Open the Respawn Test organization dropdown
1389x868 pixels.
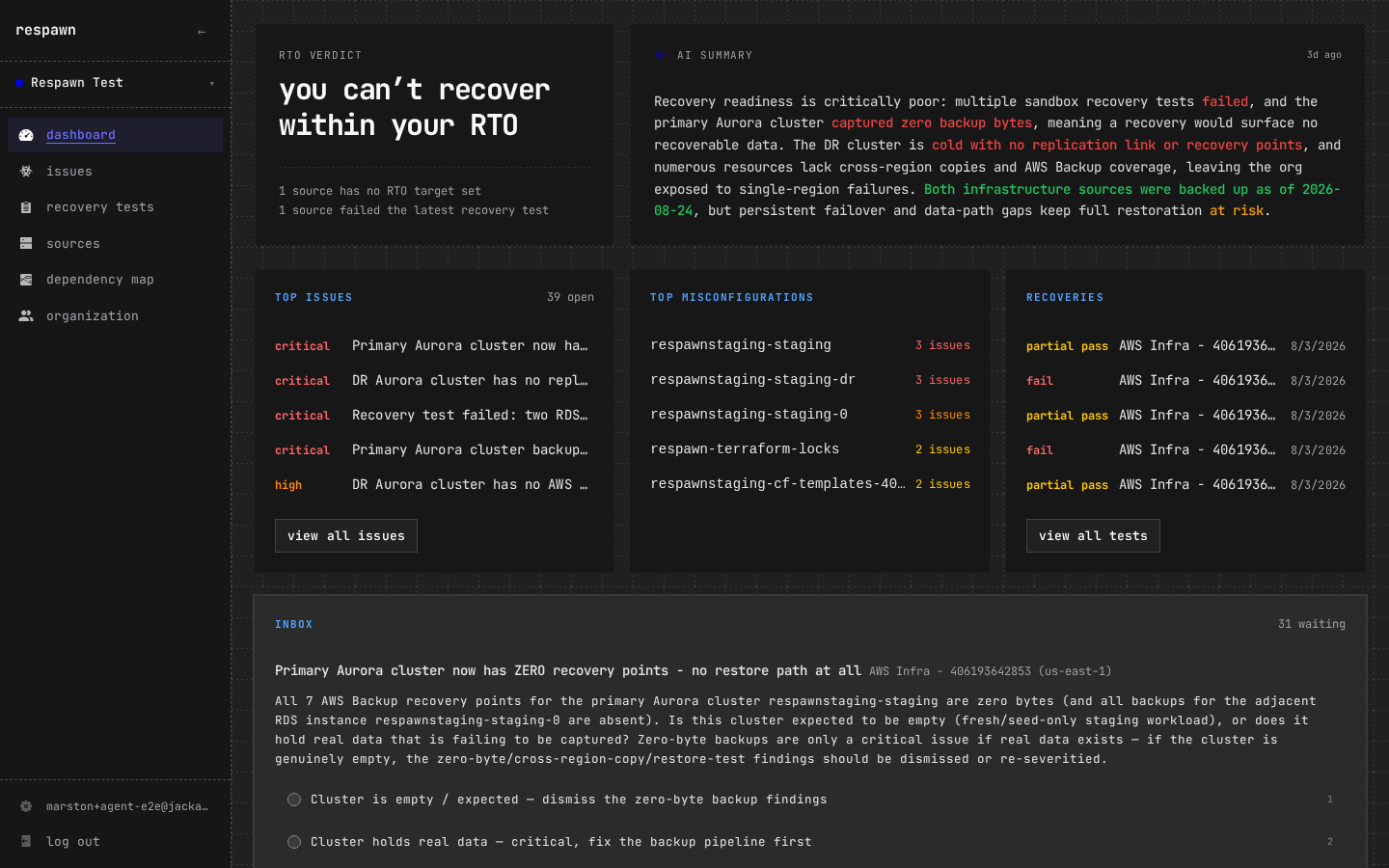(115, 83)
